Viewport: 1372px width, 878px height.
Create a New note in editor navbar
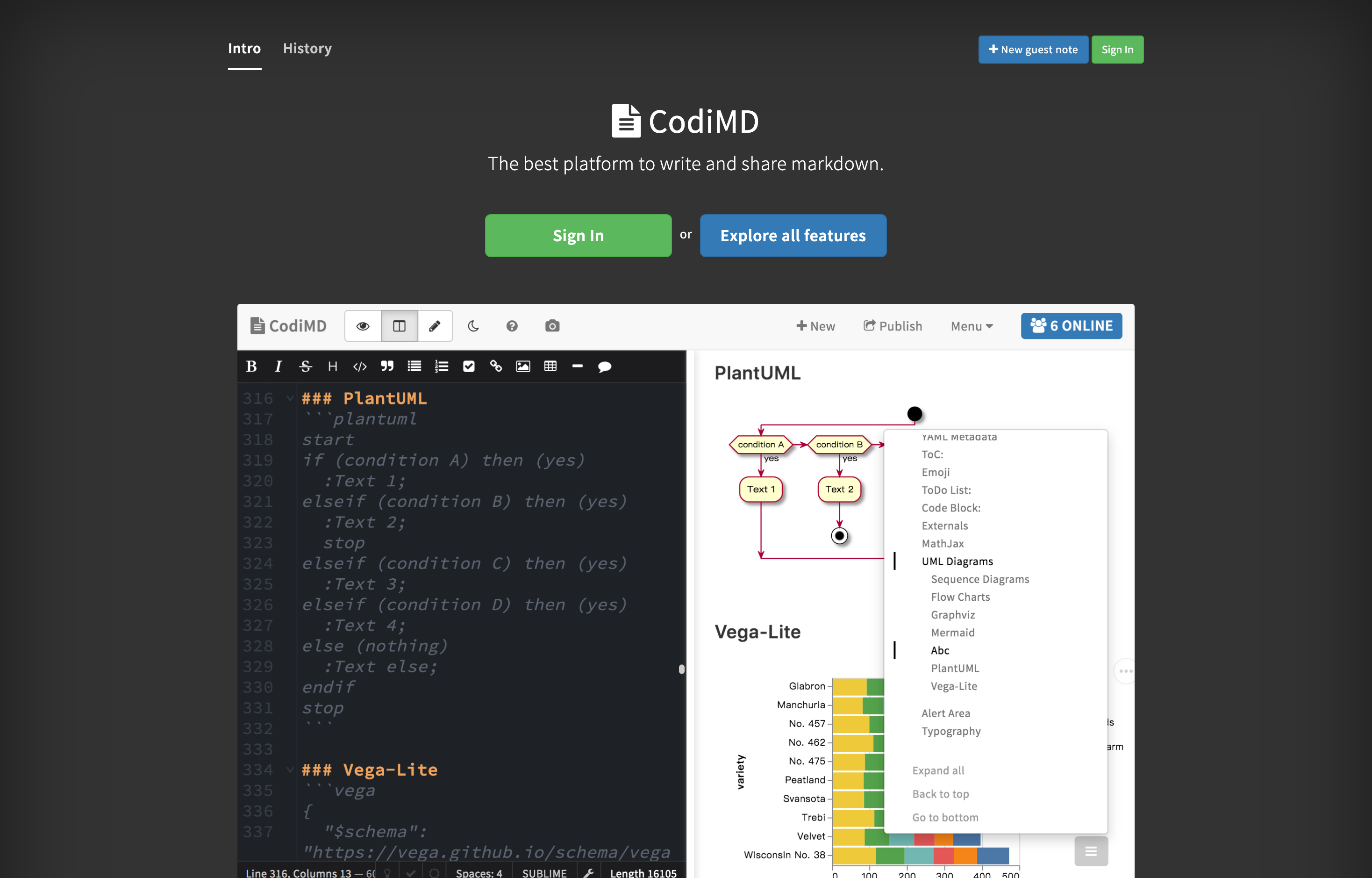[x=815, y=326]
